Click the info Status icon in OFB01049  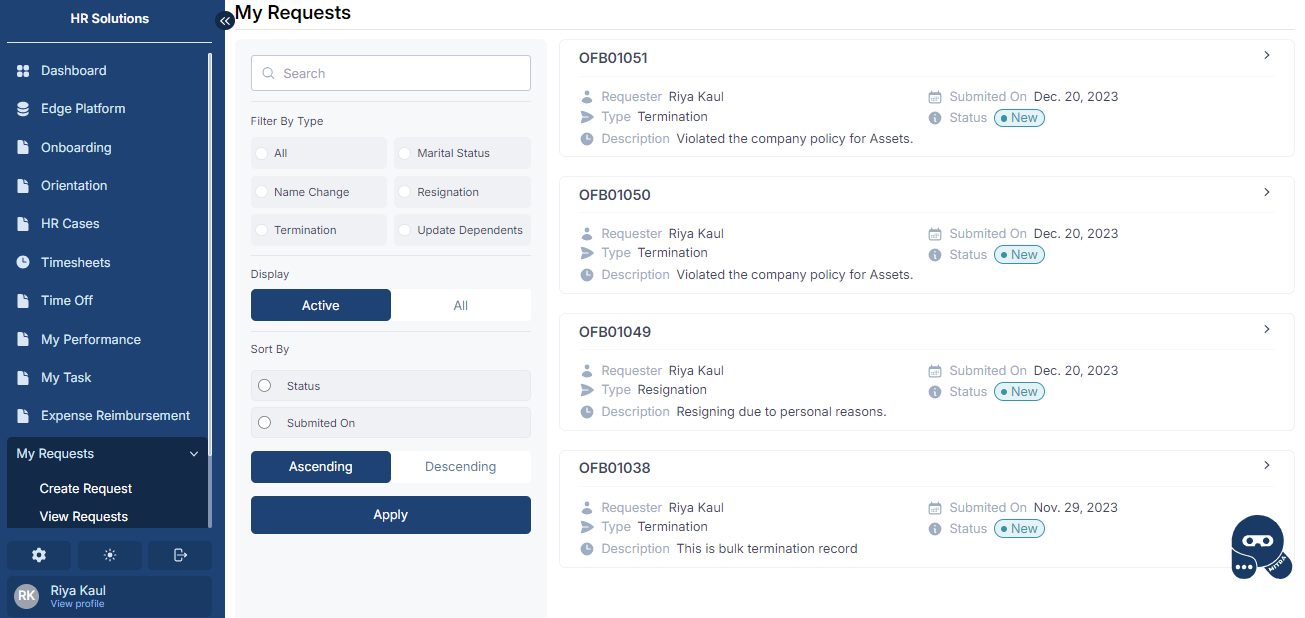pyautogui.click(x=935, y=392)
